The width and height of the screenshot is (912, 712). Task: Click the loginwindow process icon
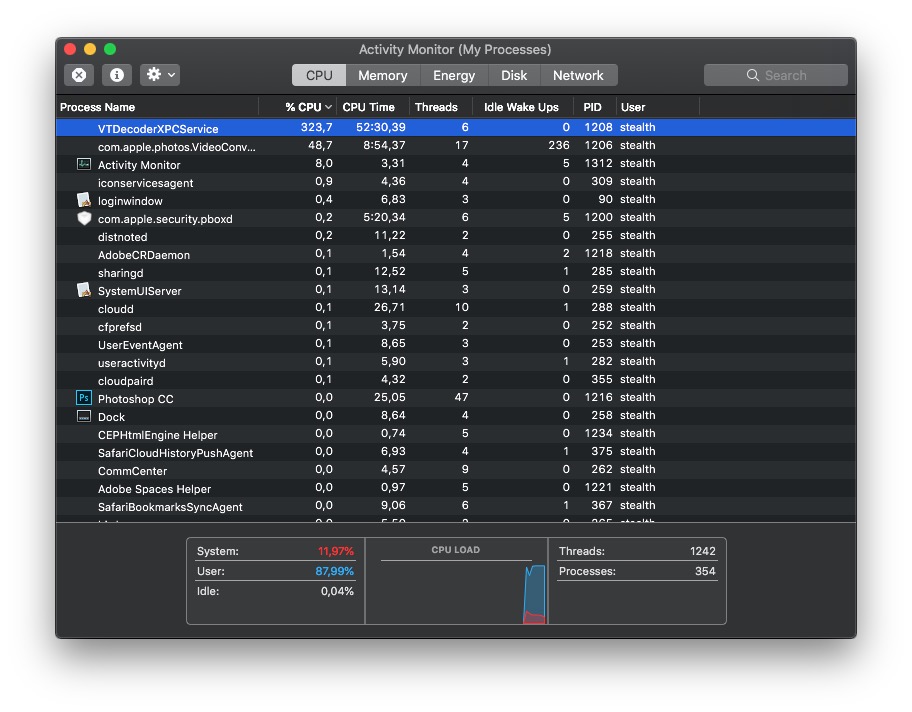[x=84, y=200]
